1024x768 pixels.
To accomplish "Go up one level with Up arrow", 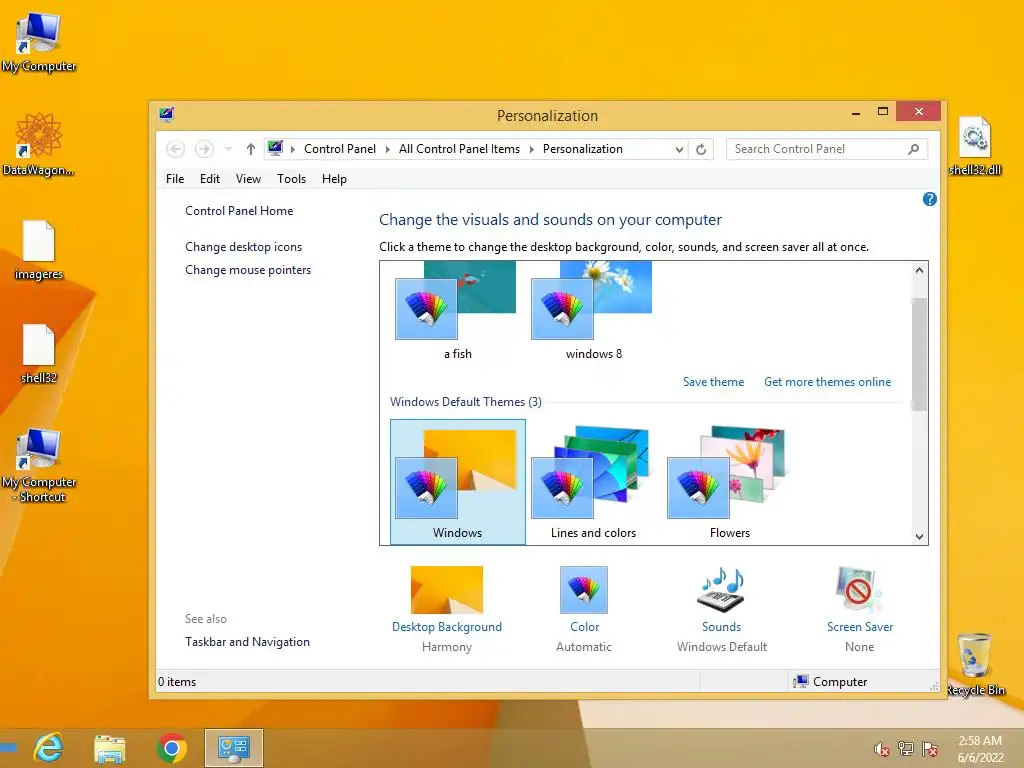I will point(251,149).
